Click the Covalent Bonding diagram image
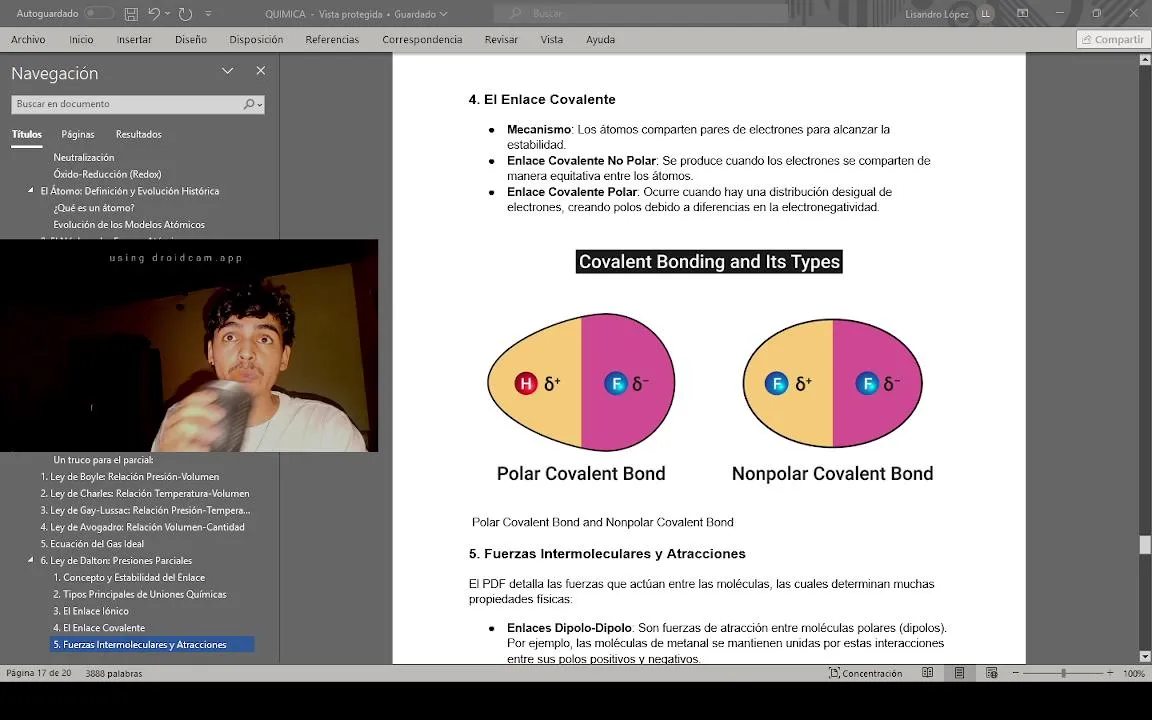 click(x=709, y=367)
